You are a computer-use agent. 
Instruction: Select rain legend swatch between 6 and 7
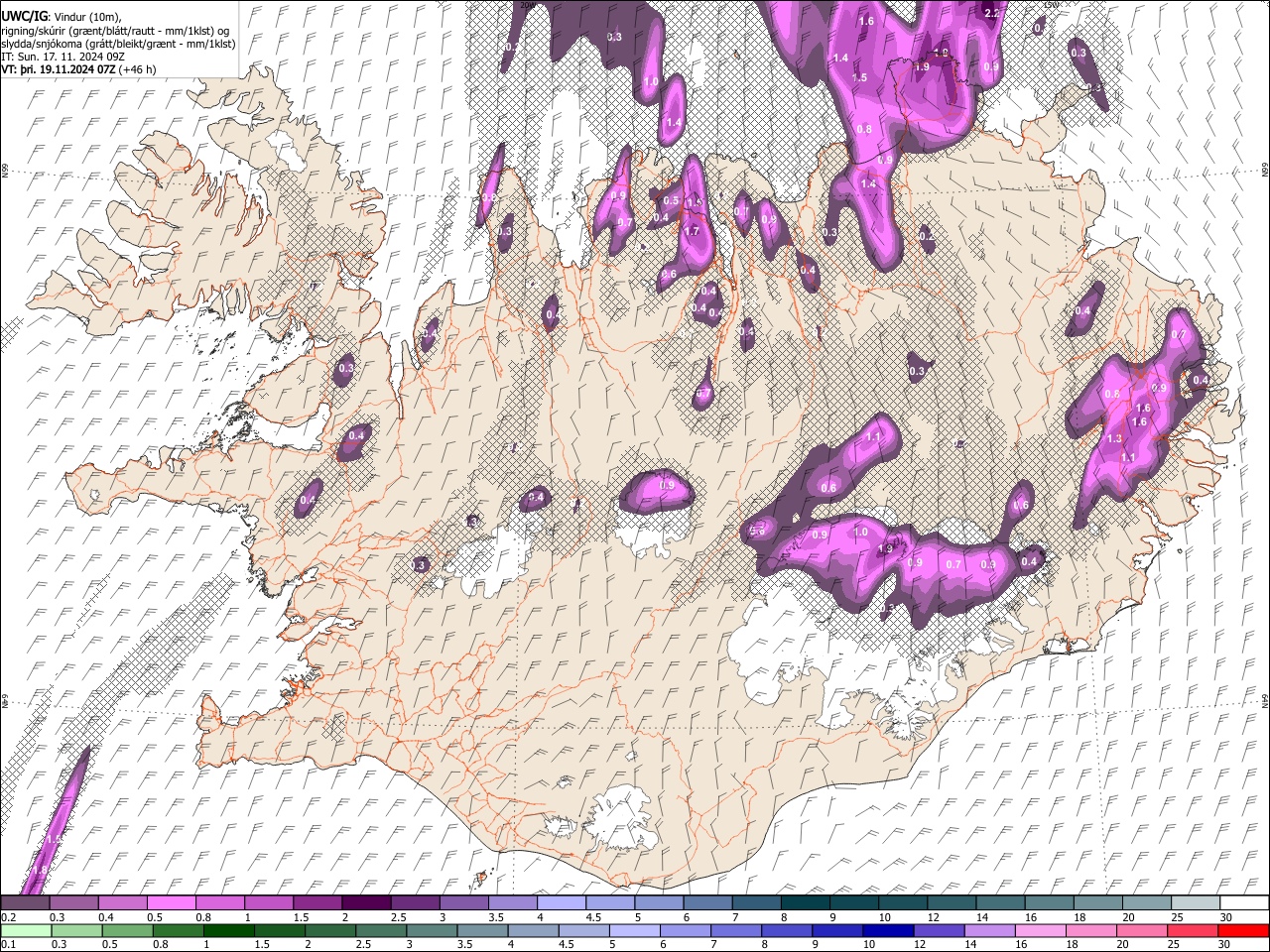tap(686, 930)
